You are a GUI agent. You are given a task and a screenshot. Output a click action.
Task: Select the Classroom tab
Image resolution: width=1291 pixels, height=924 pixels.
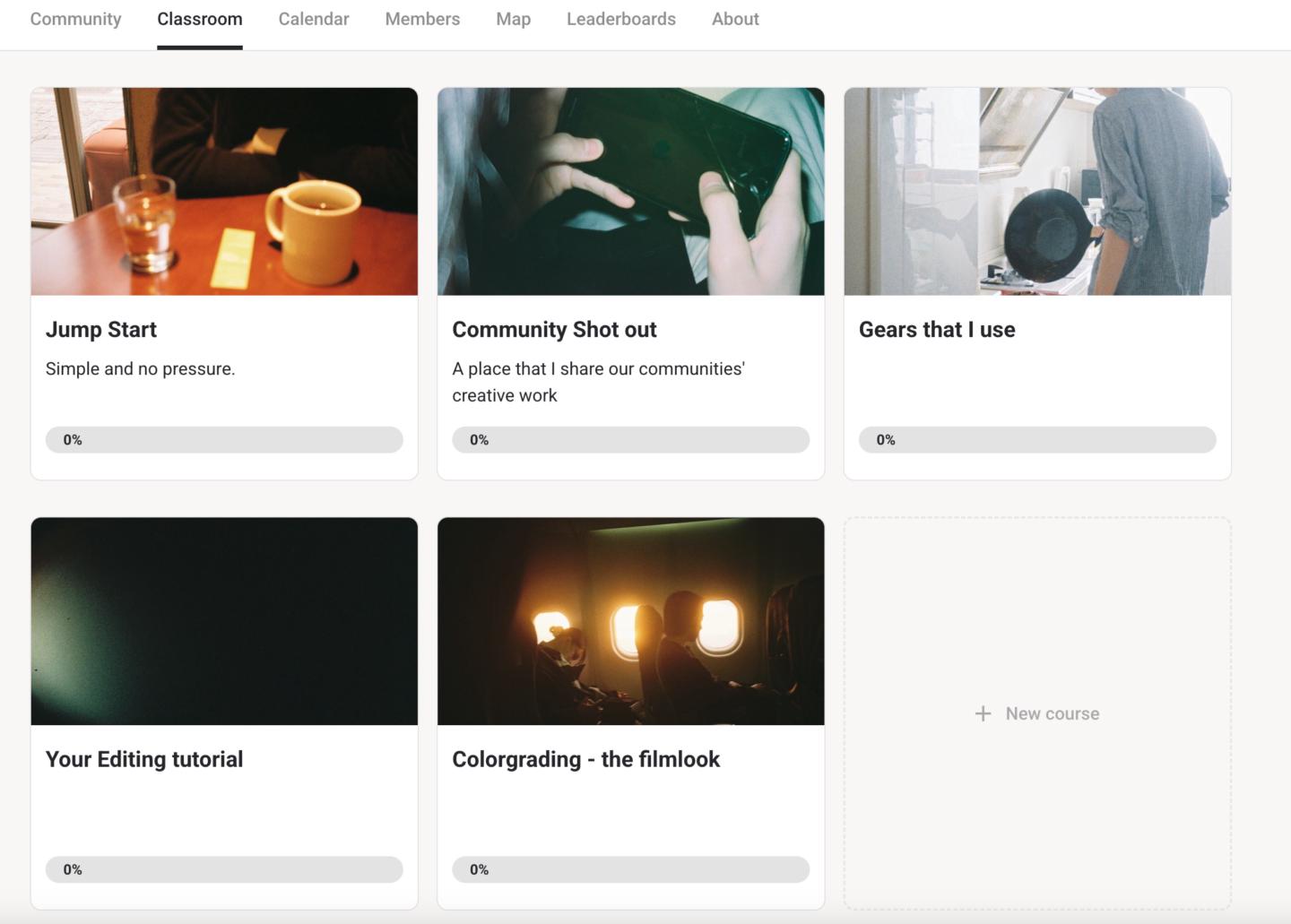(200, 19)
